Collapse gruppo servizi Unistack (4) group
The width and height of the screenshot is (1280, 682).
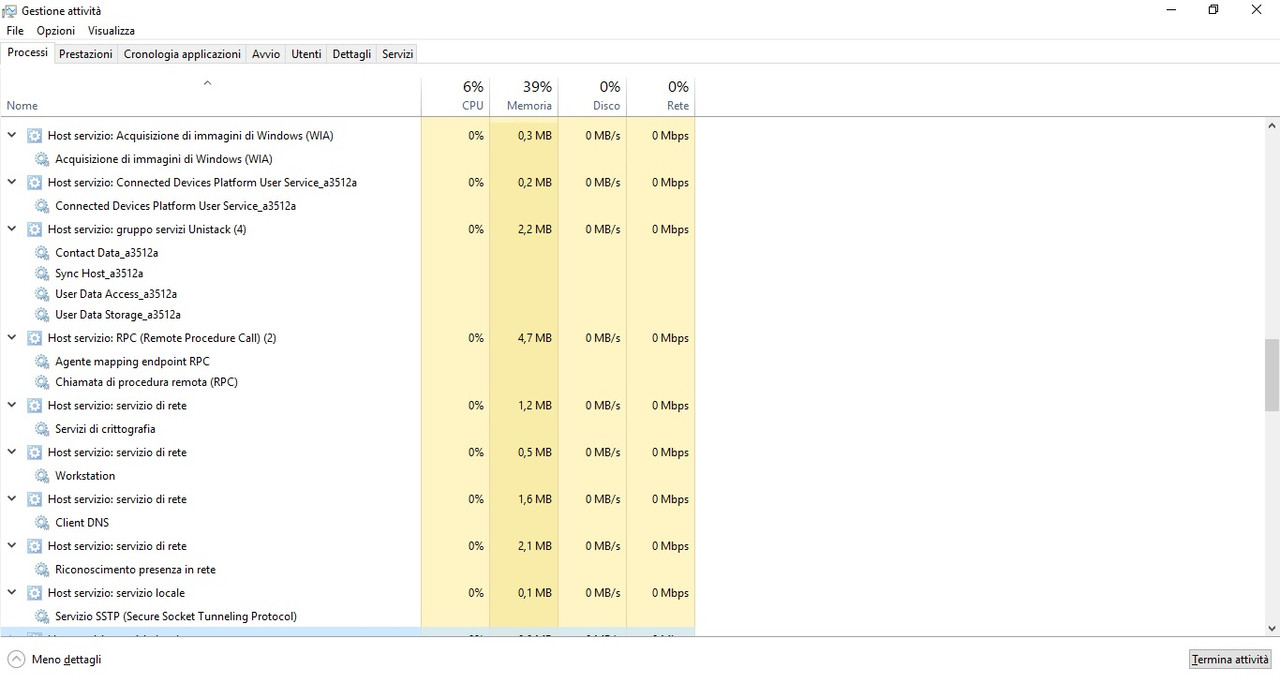pyautogui.click(x=12, y=229)
